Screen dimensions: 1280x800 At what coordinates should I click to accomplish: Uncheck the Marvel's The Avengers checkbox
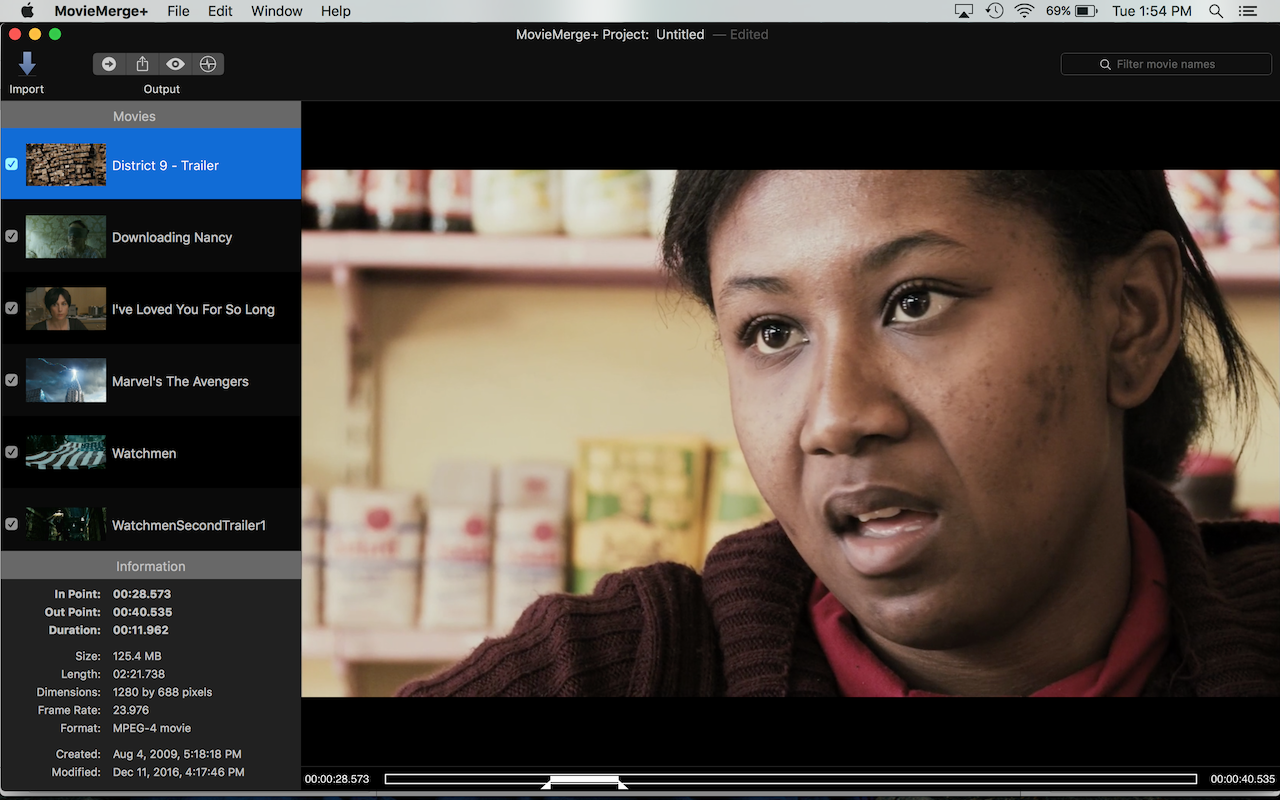[x=12, y=380]
